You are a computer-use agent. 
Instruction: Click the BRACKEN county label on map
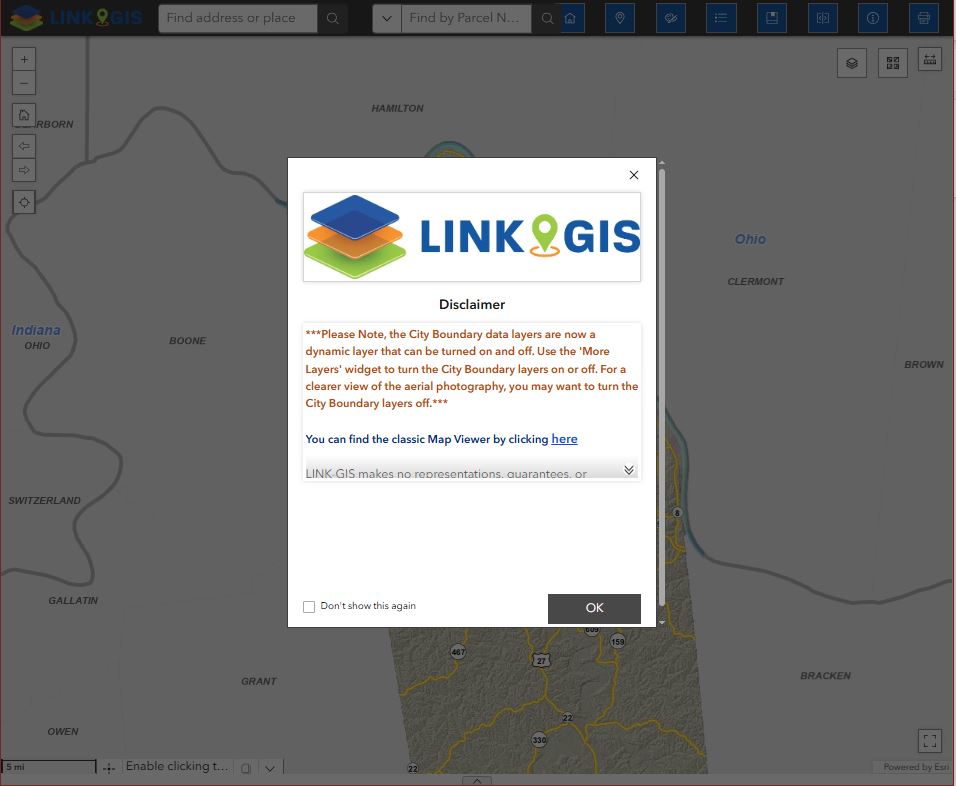point(826,676)
